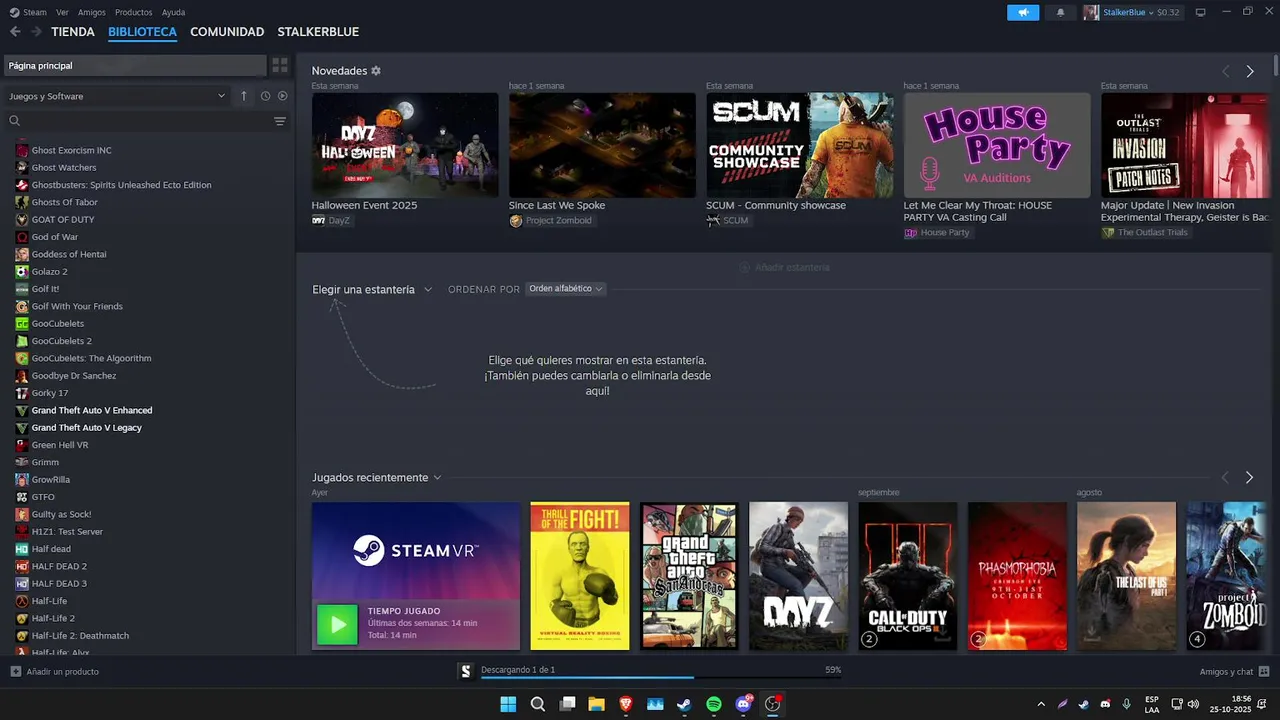
Task: Expand Jugados recientemente shelf dropdown
Action: [x=376, y=478]
